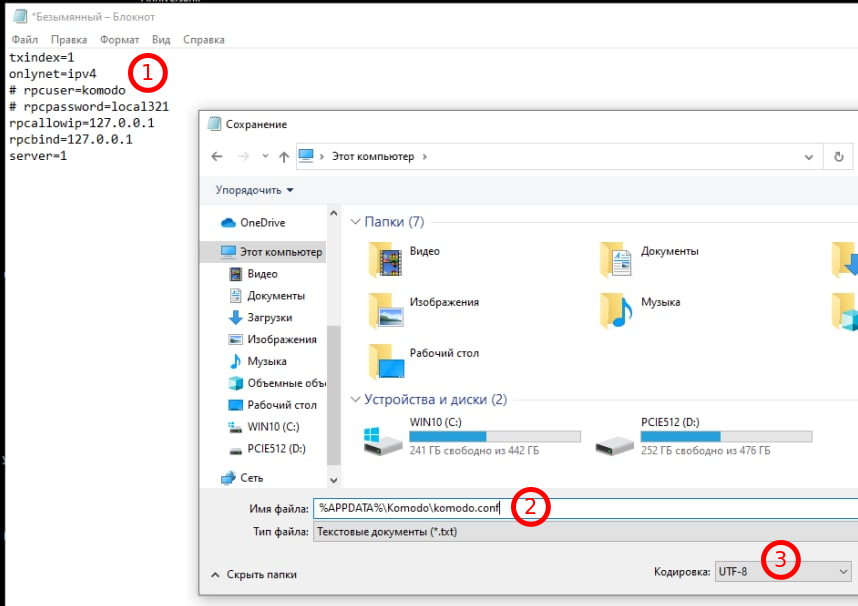Screen dimensions: 858x606
Task: Select Сеть in the navigation pane
Action: point(251,478)
